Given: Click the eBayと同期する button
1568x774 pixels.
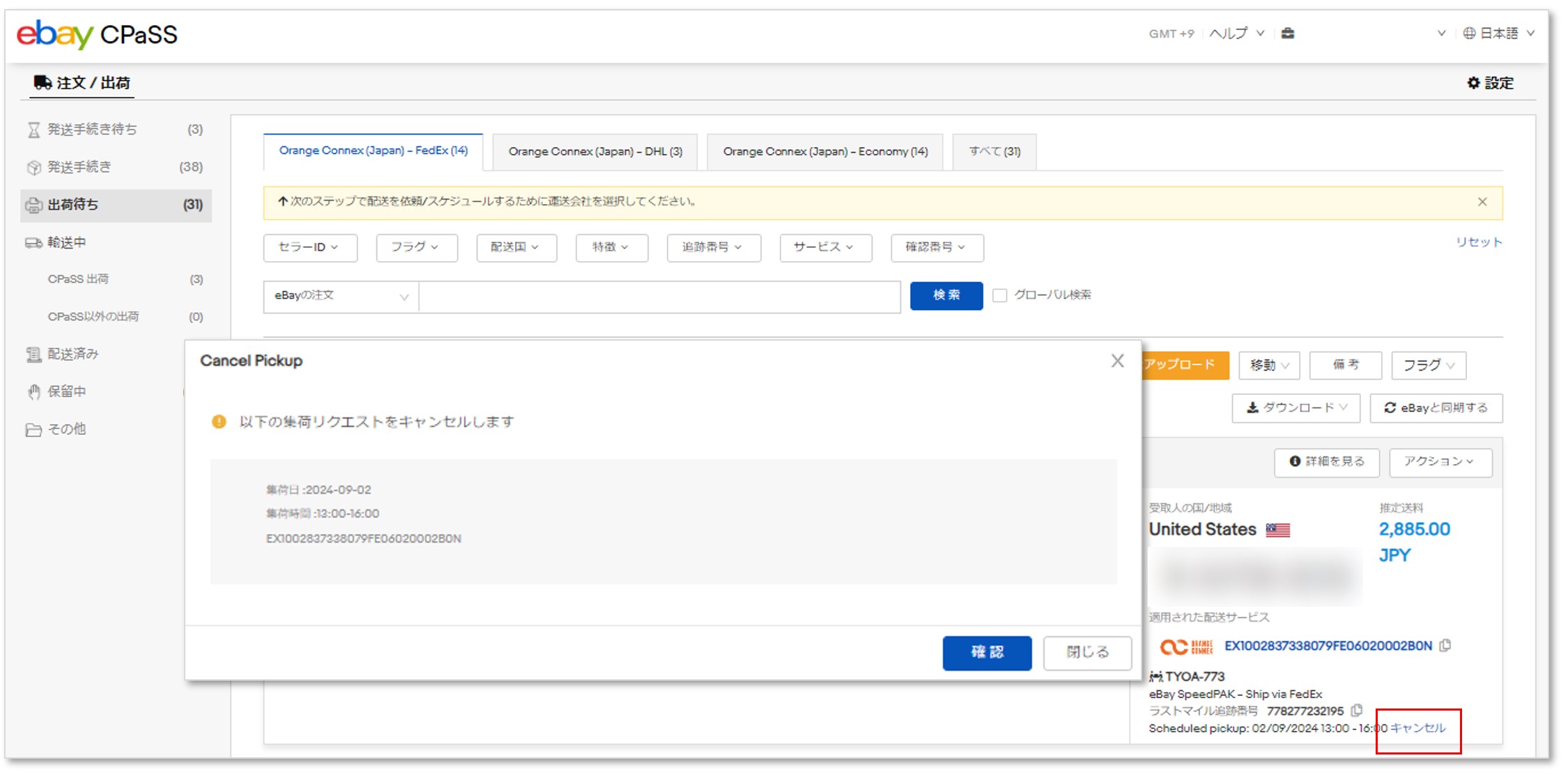Looking at the screenshot, I should pos(1436,408).
